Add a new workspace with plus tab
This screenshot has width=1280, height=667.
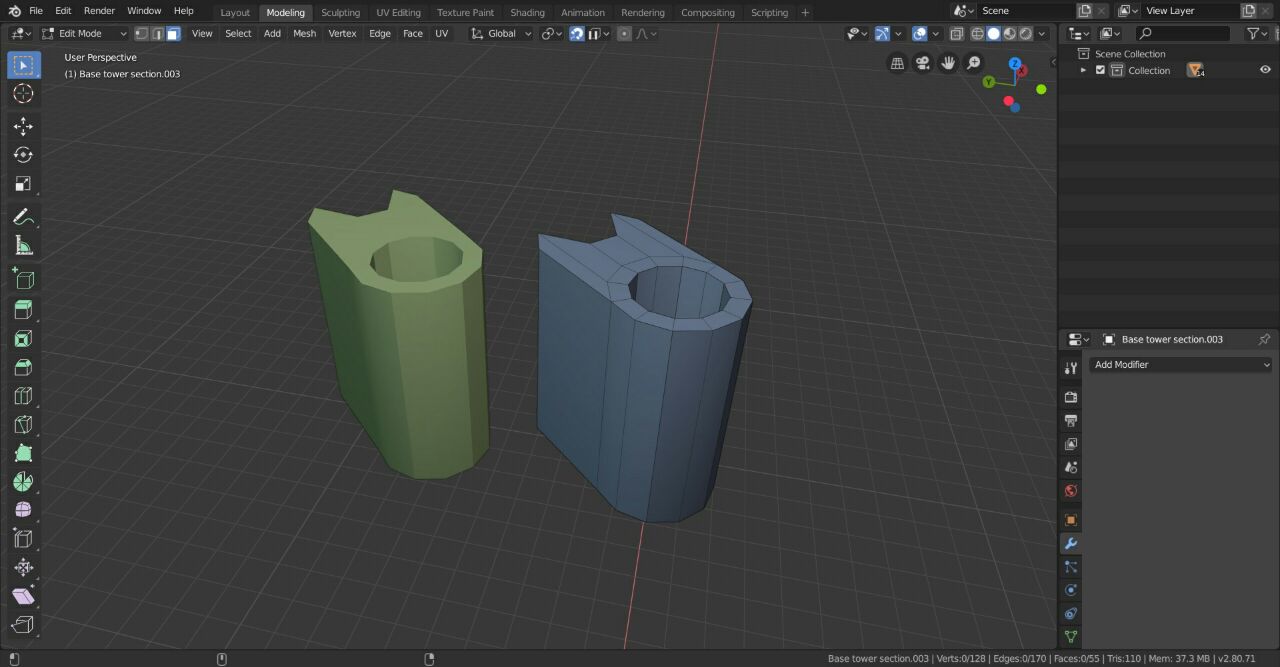point(805,12)
